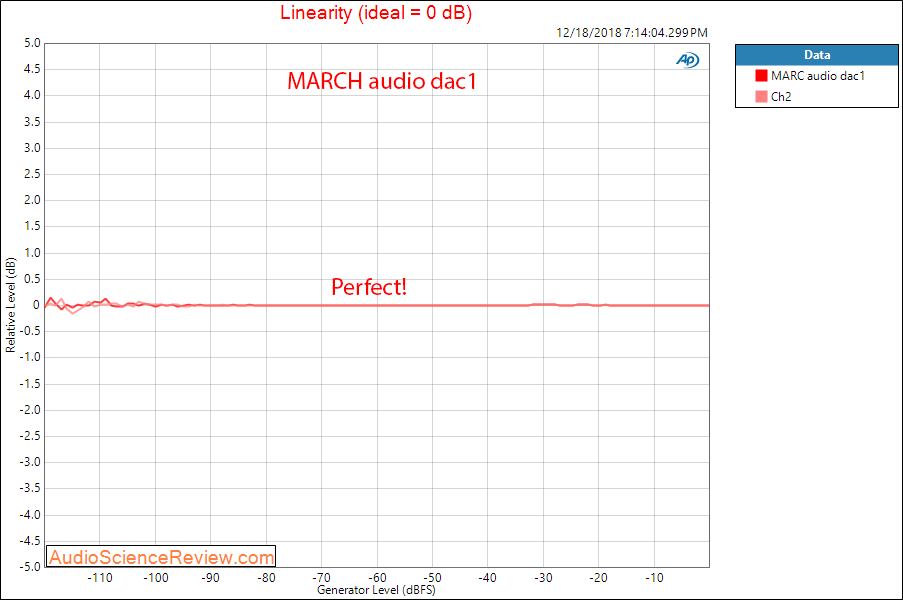Click the AP logo icon in the graph

coord(688,59)
